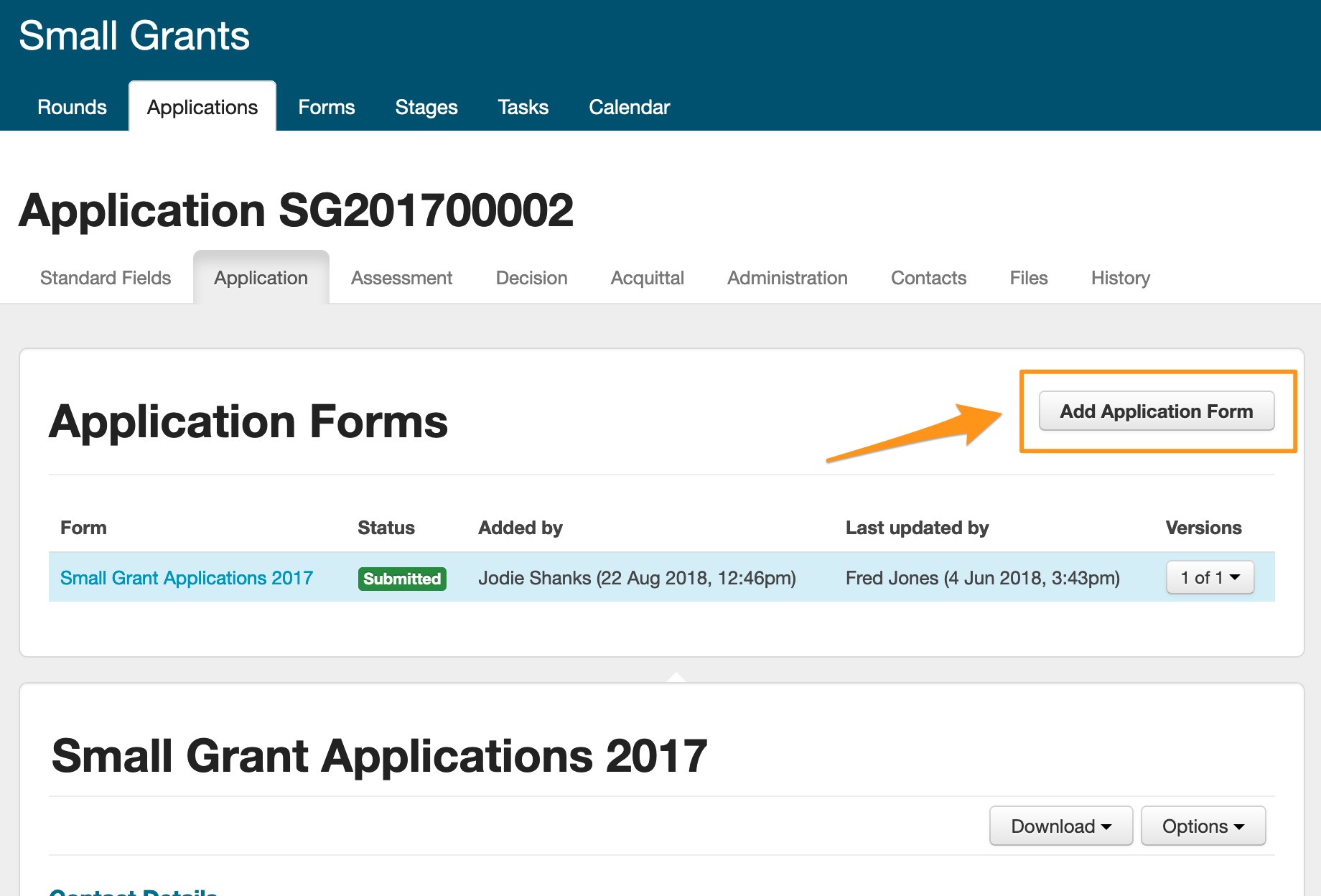Open the Rounds tab
Viewport: 1321px width, 896px height.
(72, 107)
